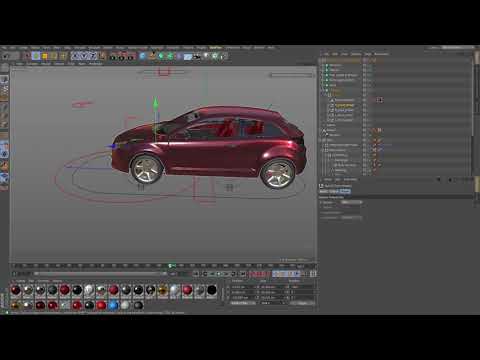
Task: Open the Object (Rel) coordinate dropdown
Action: point(243,303)
